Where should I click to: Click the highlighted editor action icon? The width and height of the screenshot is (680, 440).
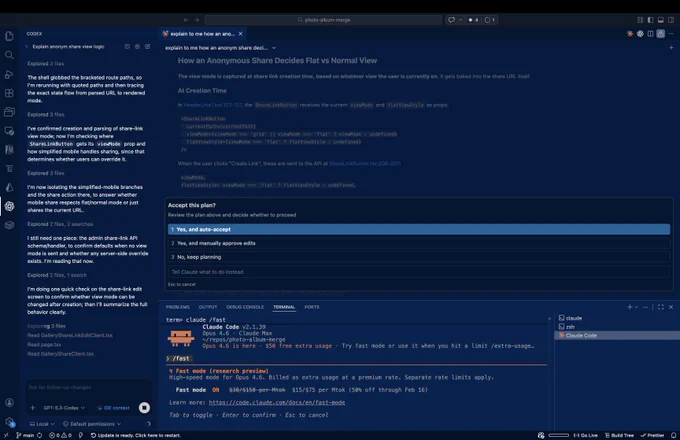tap(660, 34)
